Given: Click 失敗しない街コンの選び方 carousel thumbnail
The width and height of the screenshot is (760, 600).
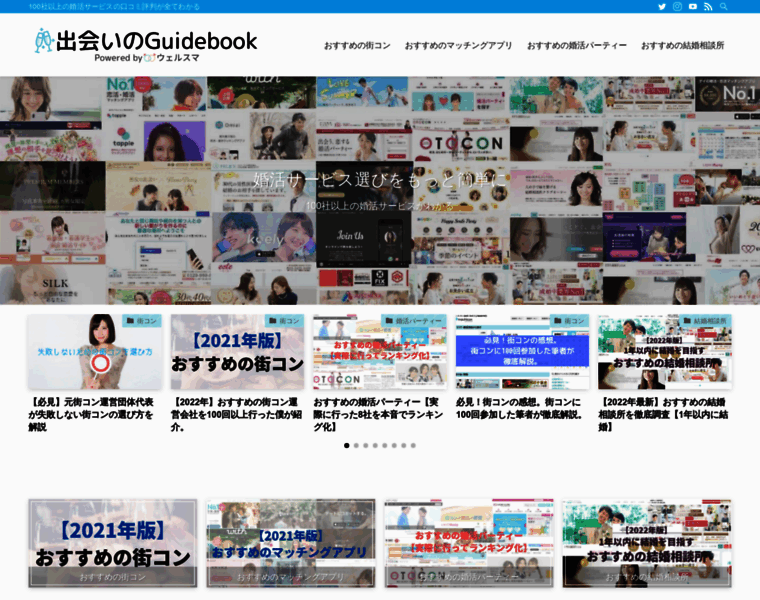Looking at the screenshot, I should (x=95, y=352).
